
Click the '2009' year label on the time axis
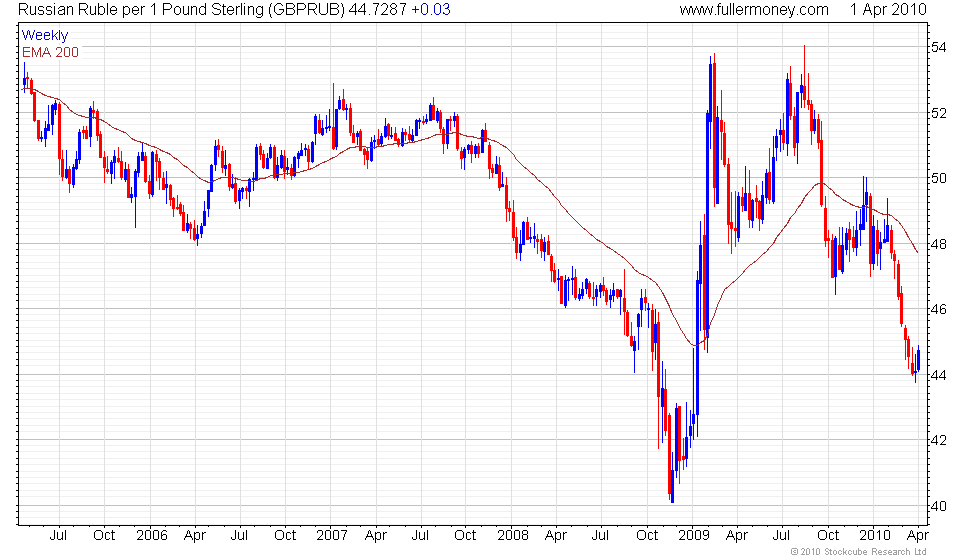click(x=694, y=536)
